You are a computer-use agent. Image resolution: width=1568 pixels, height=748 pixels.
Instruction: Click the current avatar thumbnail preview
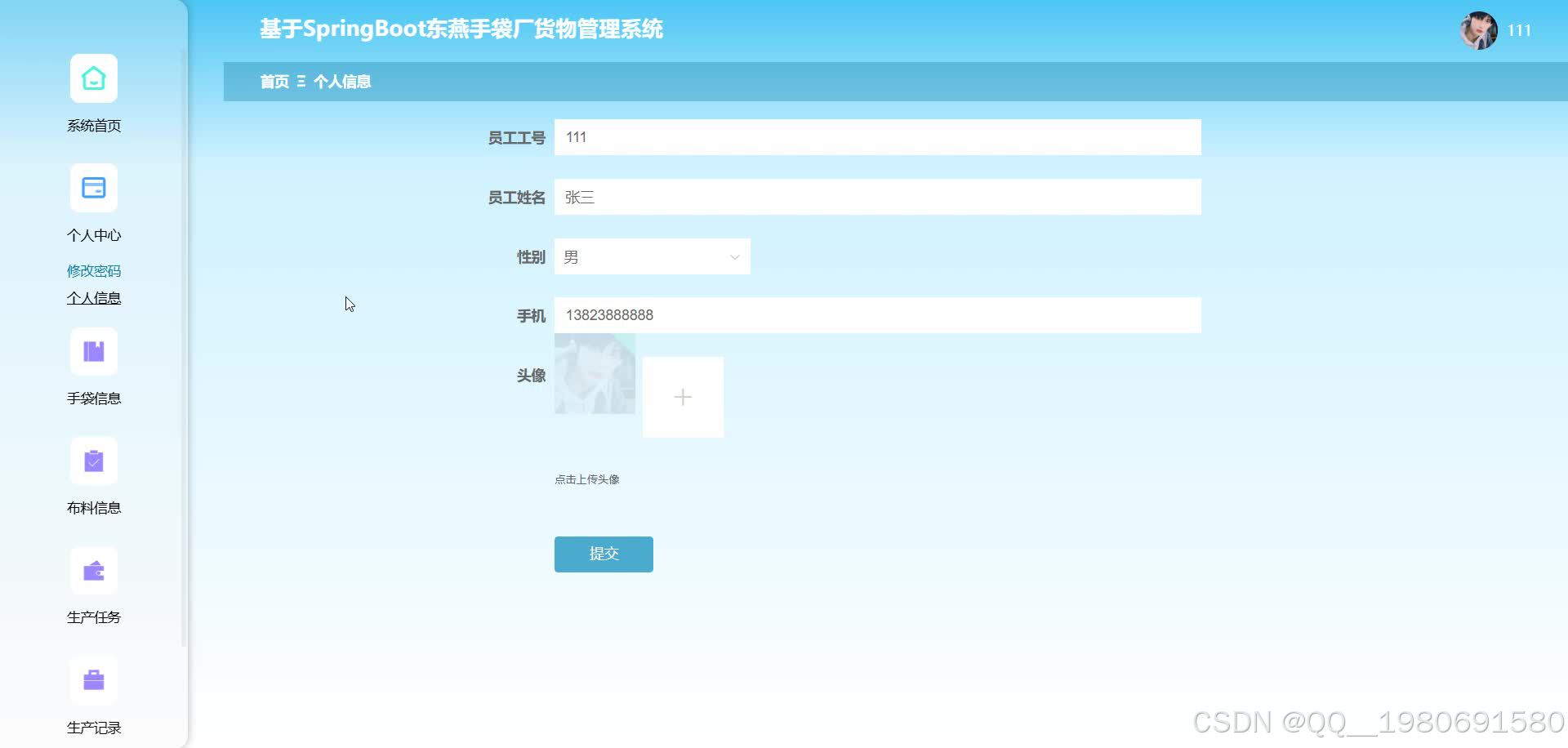(594, 374)
